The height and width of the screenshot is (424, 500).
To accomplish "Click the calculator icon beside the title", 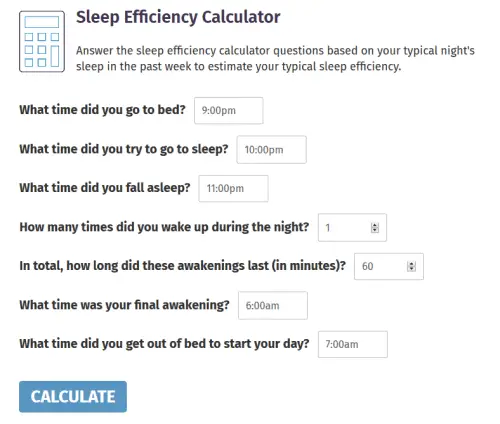I will [42, 41].
